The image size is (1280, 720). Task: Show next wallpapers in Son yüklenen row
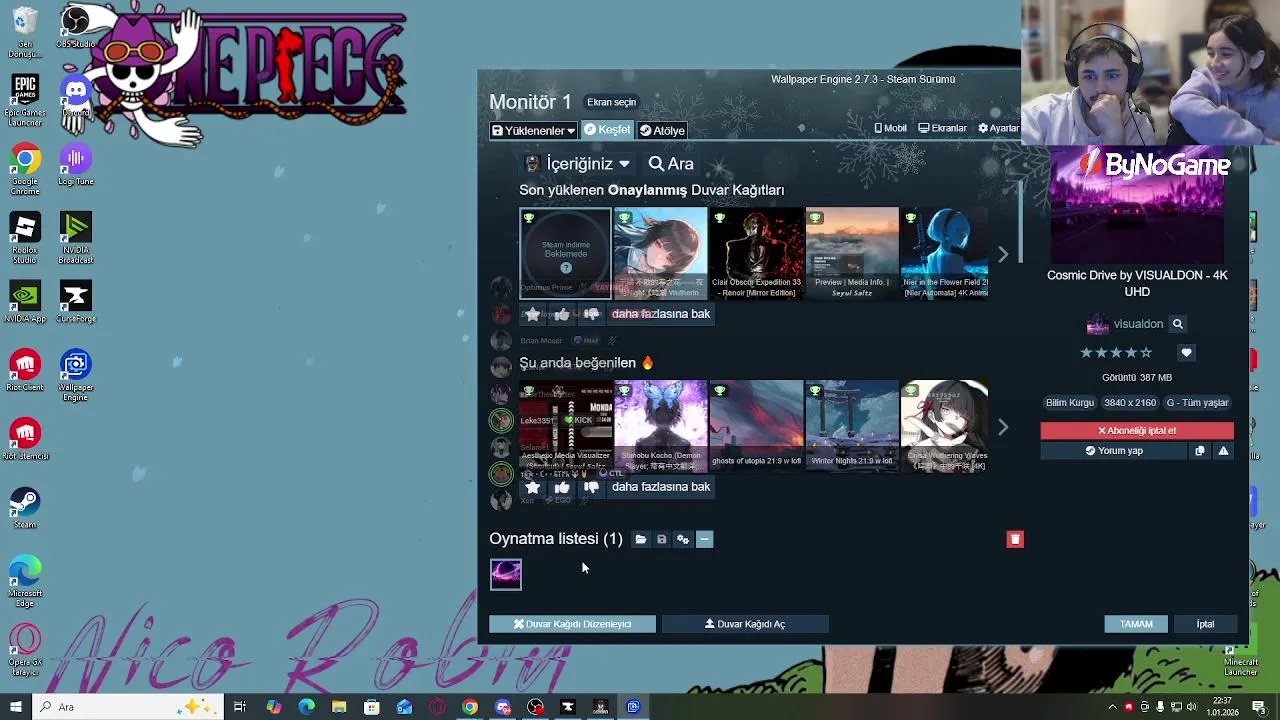[1003, 254]
